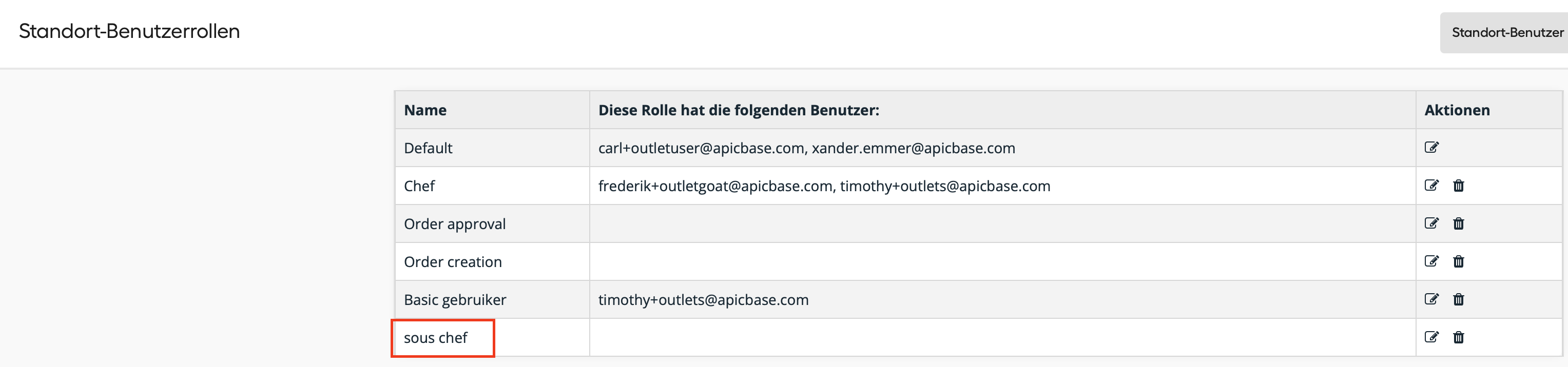Click the Default role name cell
1568x367 pixels.
(428, 148)
